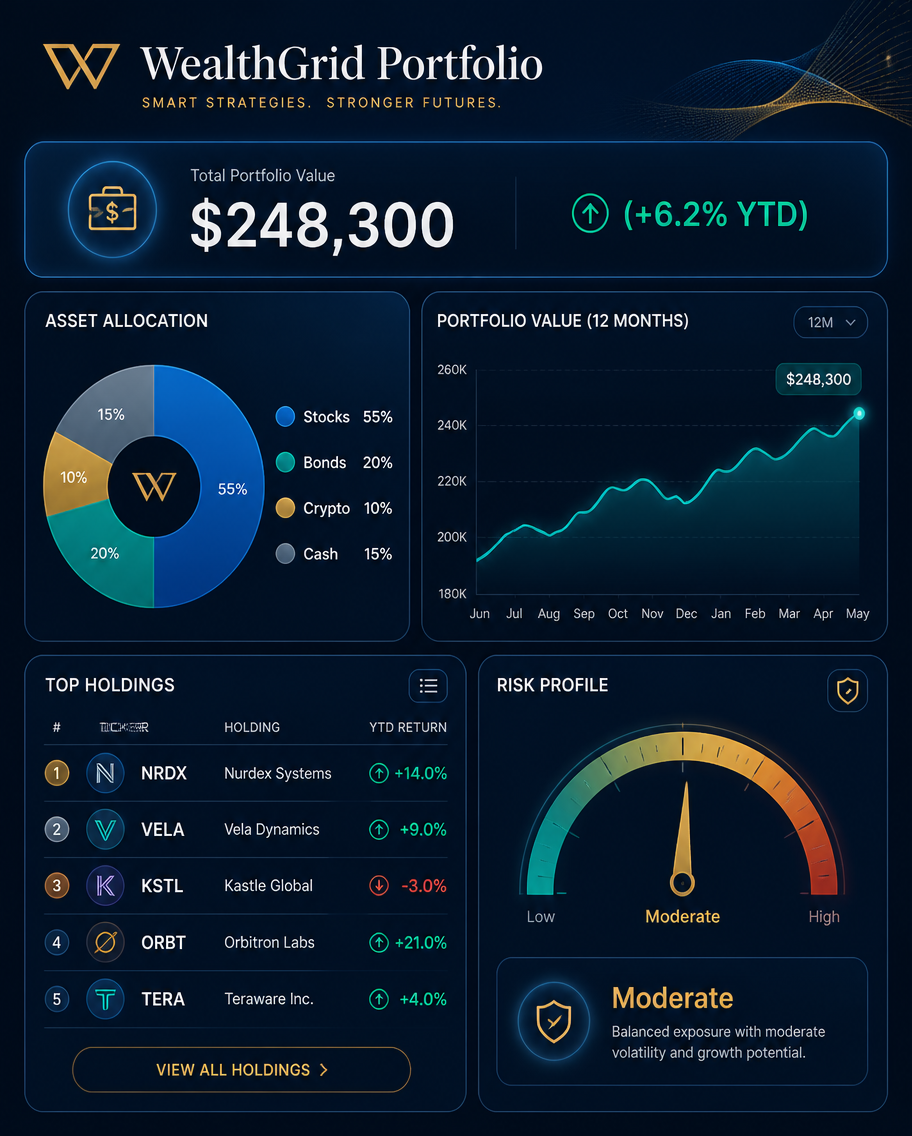Click rank badge 2 in holdings

point(57,830)
